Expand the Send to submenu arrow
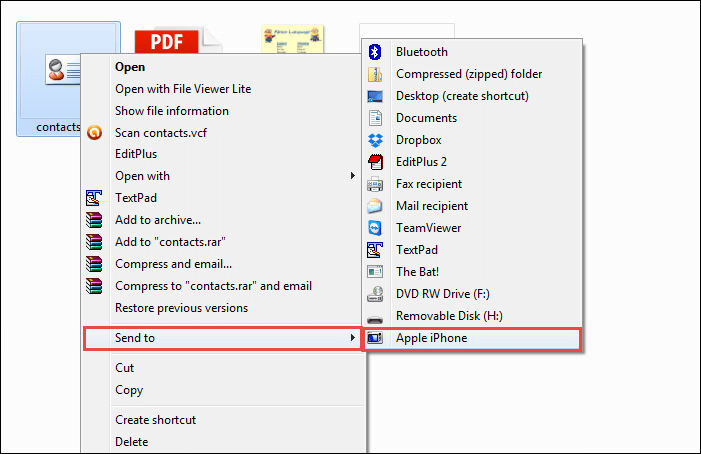 pos(353,338)
